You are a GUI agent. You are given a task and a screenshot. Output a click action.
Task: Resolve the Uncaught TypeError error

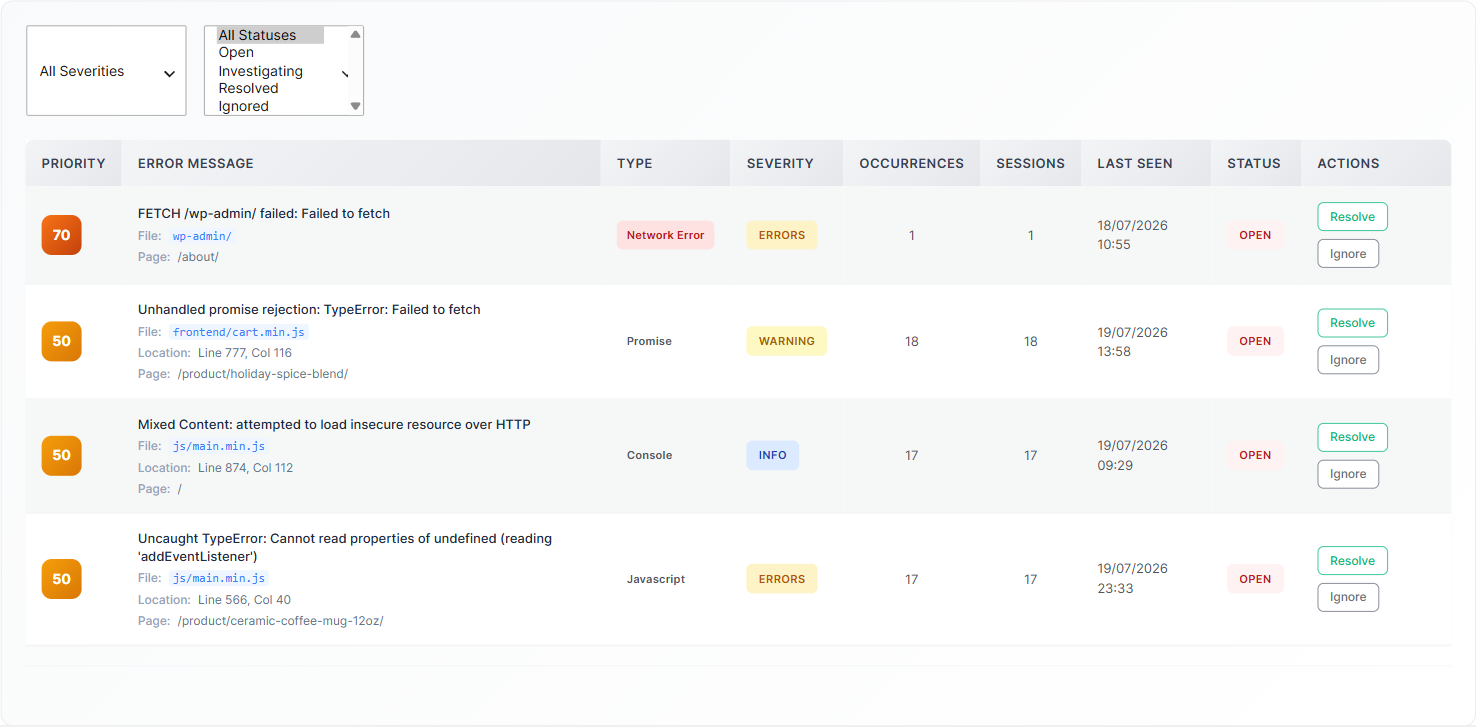tap(1352, 561)
